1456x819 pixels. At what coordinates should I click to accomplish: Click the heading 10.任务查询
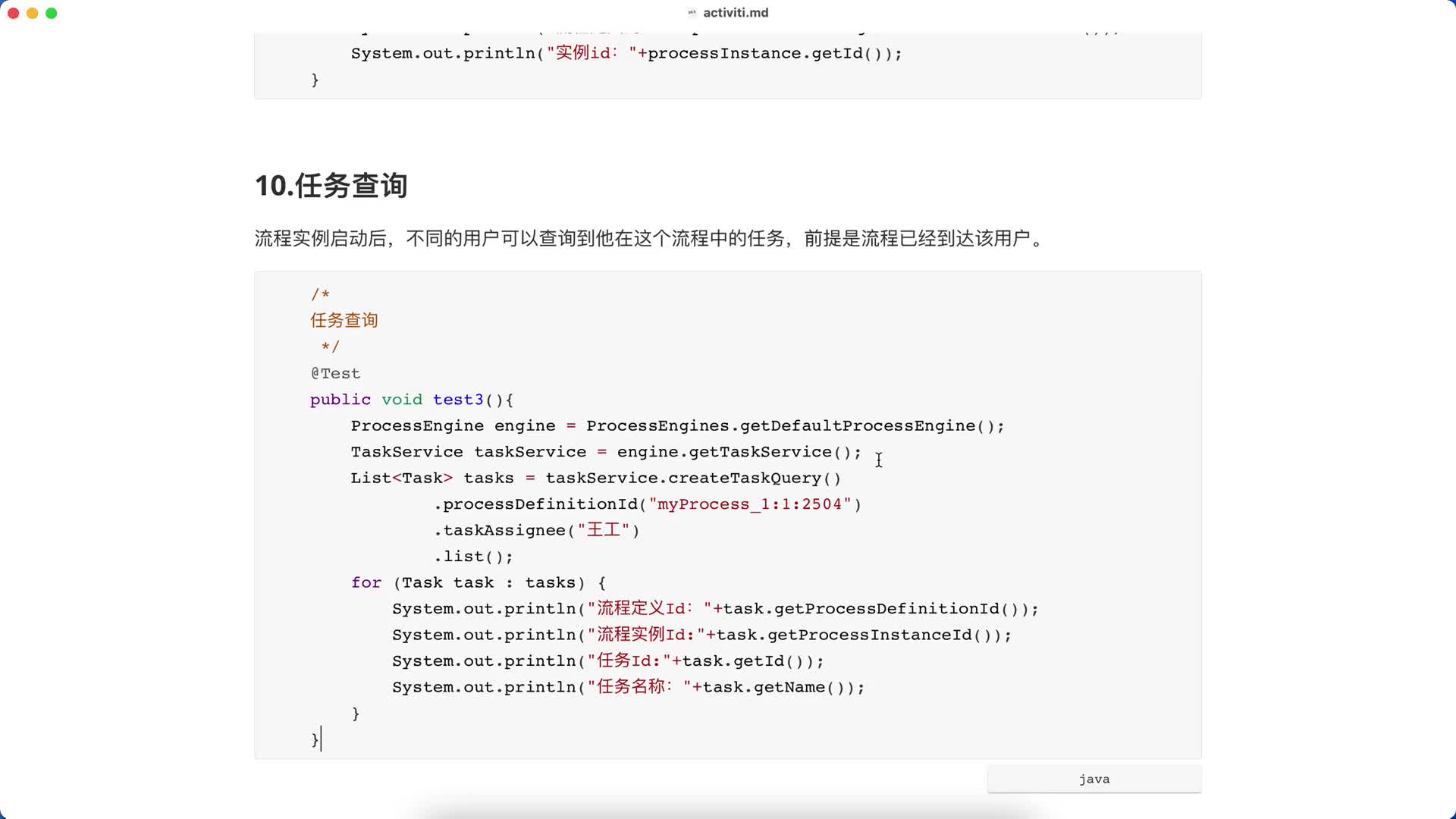pyautogui.click(x=331, y=186)
